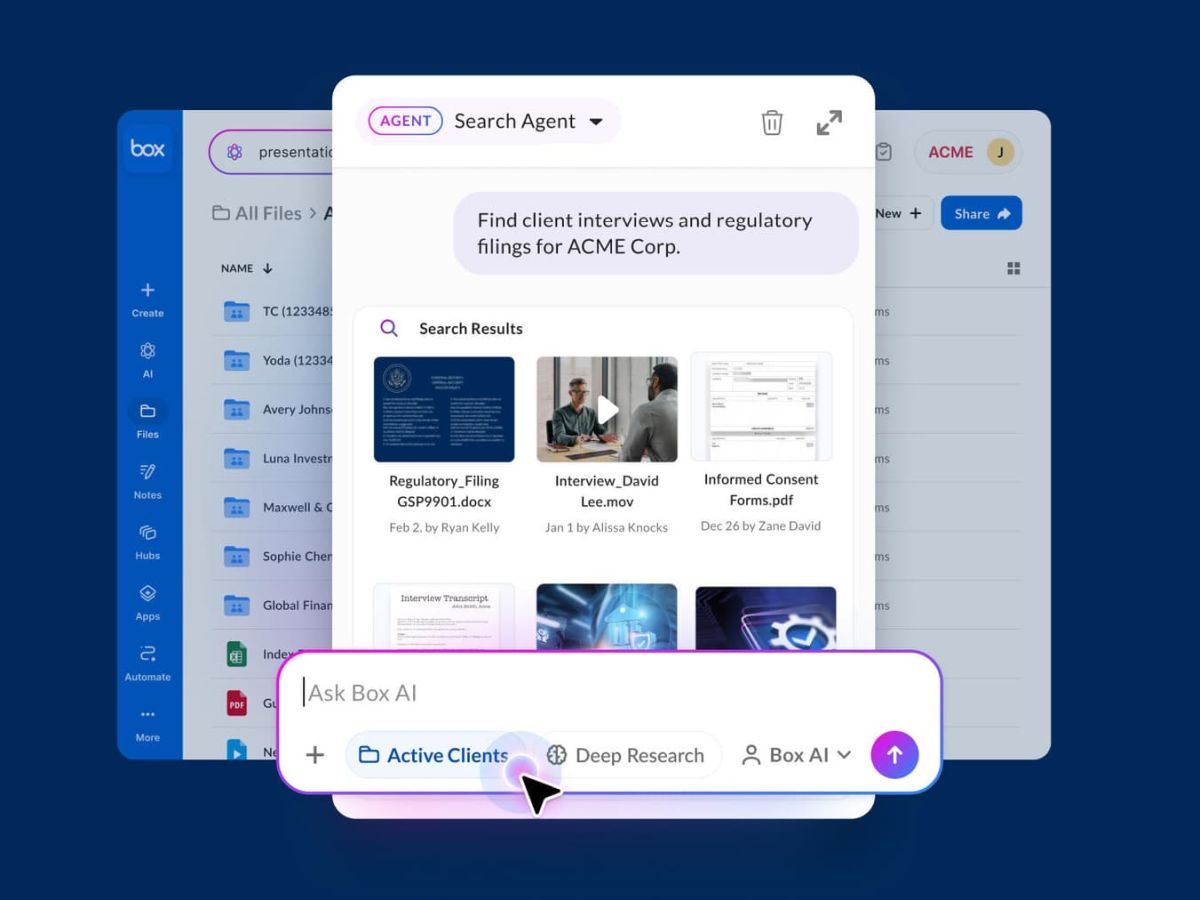Click the 'Dec 26 by Zane David' caption
This screenshot has width=1200, height=900.
[x=761, y=525]
